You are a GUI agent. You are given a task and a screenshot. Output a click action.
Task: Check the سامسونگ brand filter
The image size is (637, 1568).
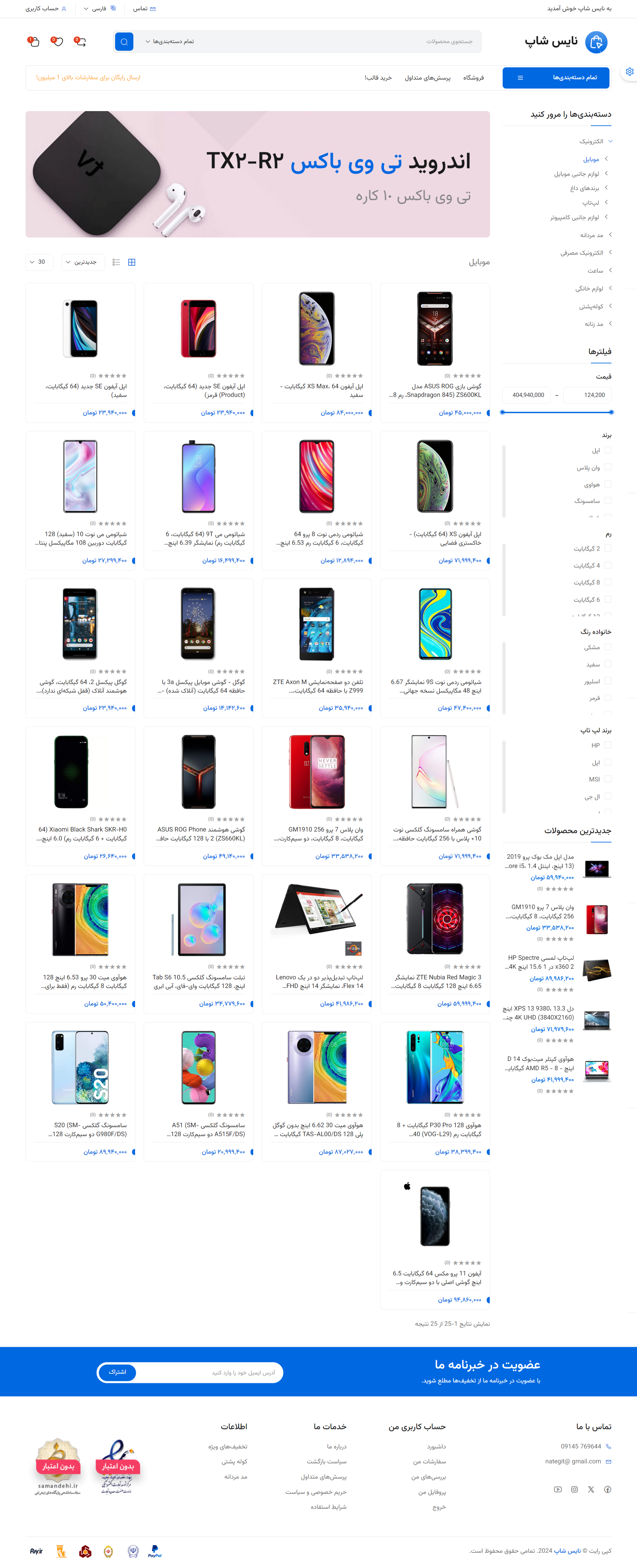click(x=608, y=500)
